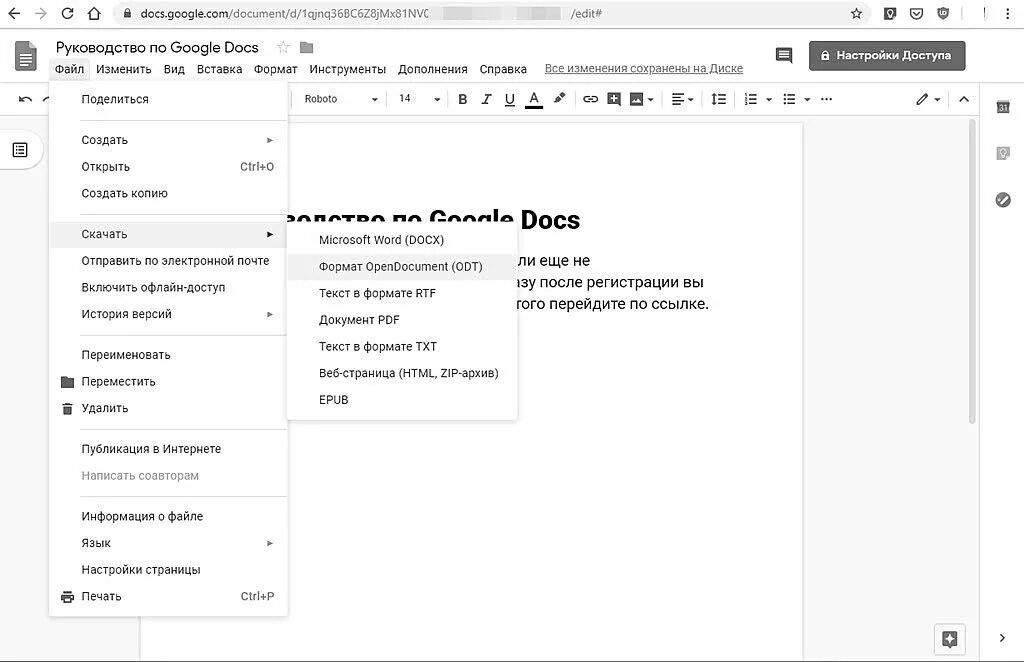Toggle italic formatting
1024x662 pixels.
click(486, 99)
